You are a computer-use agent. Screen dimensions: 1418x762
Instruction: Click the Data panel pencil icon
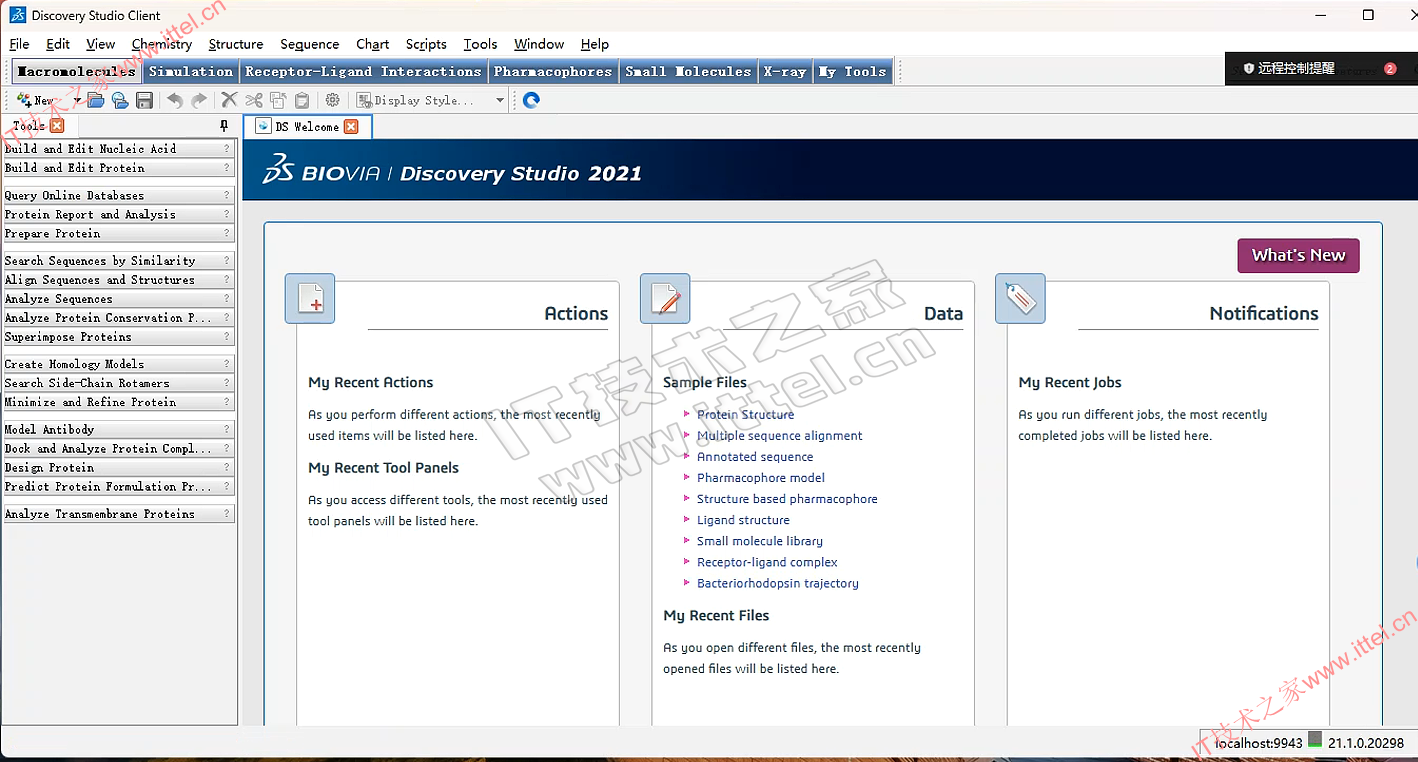coord(665,299)
